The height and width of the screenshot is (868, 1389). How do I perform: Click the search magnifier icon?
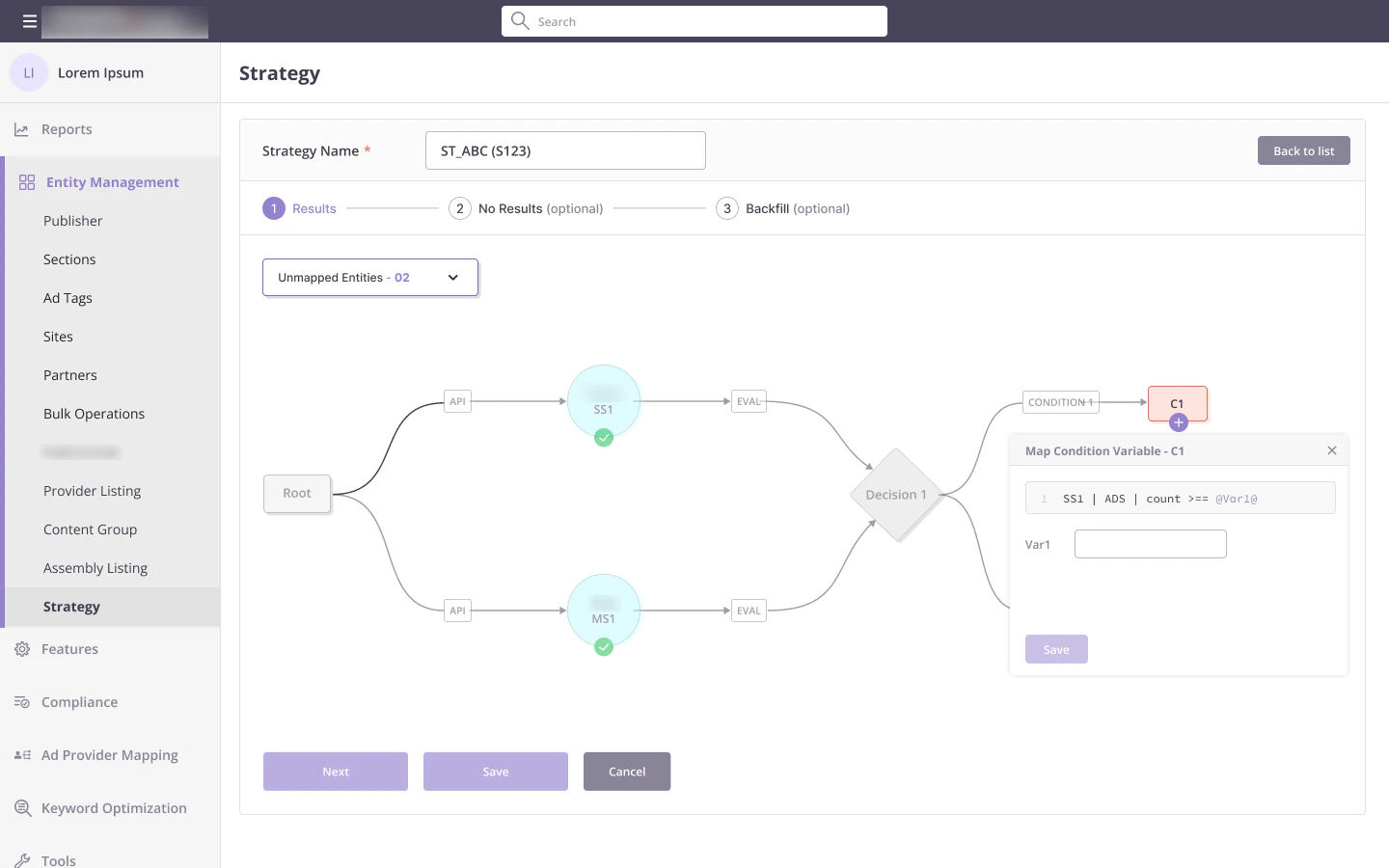[x=520, y=20]
